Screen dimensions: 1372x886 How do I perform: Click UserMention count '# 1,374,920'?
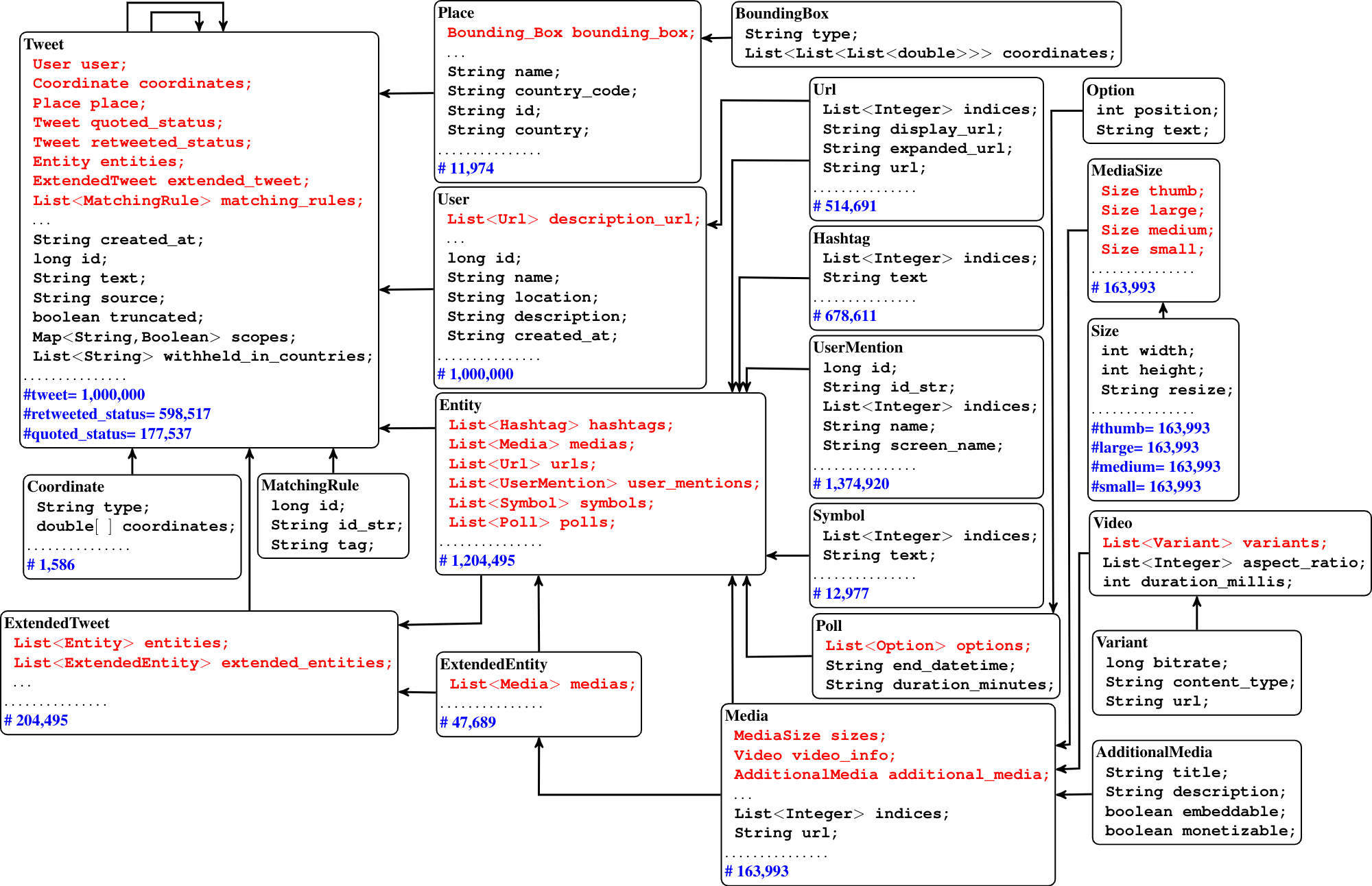(x=851, y=484)
